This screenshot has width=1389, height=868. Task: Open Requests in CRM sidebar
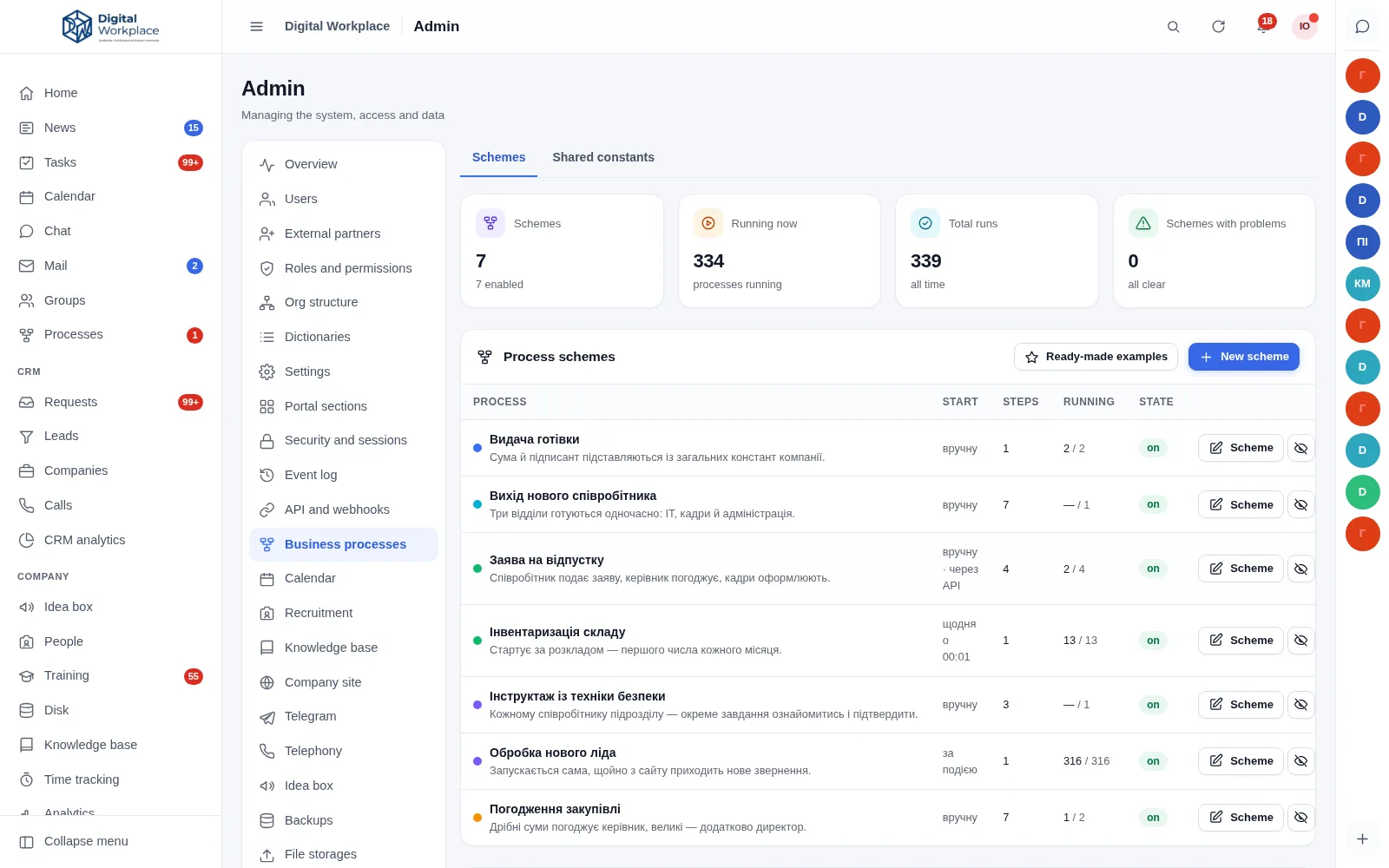110,402
